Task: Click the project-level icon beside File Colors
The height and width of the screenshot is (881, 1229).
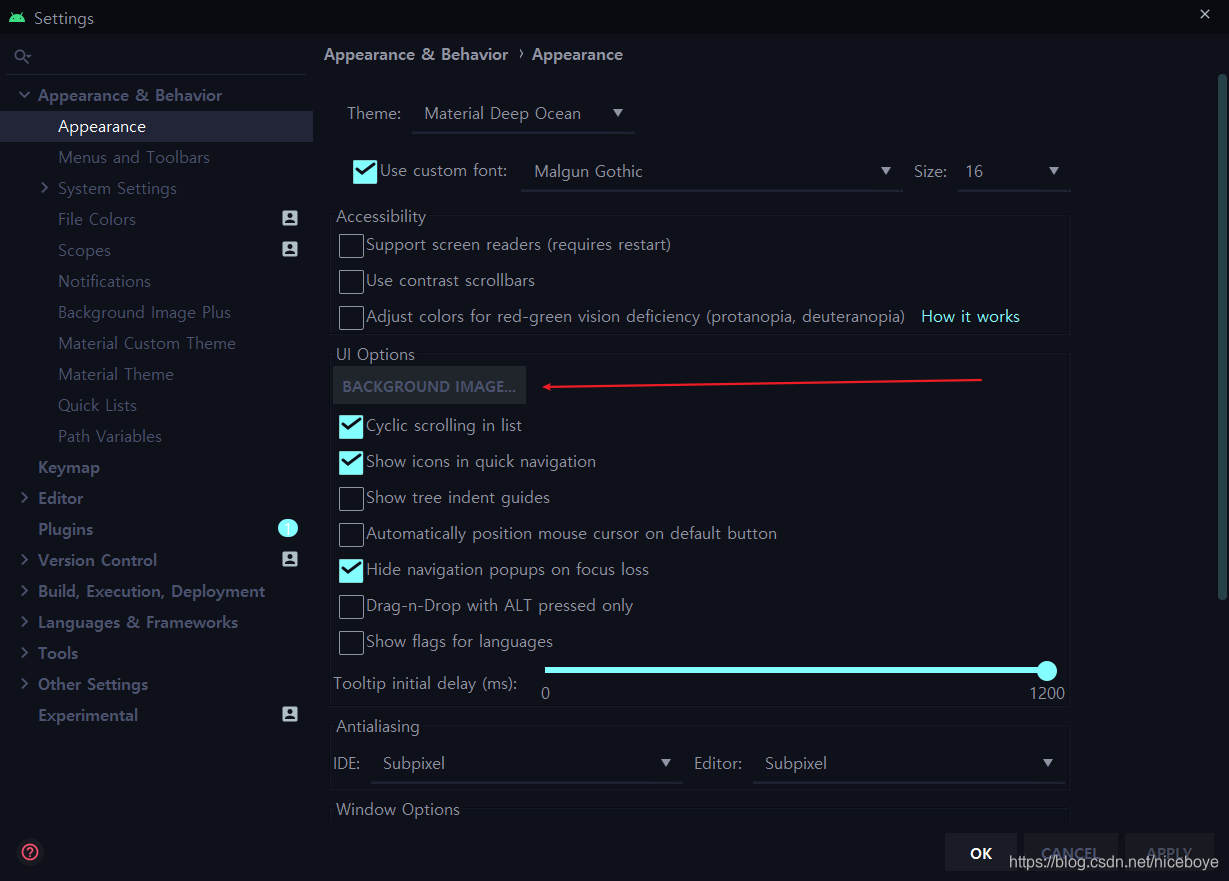Action: [x=290, y=218]
